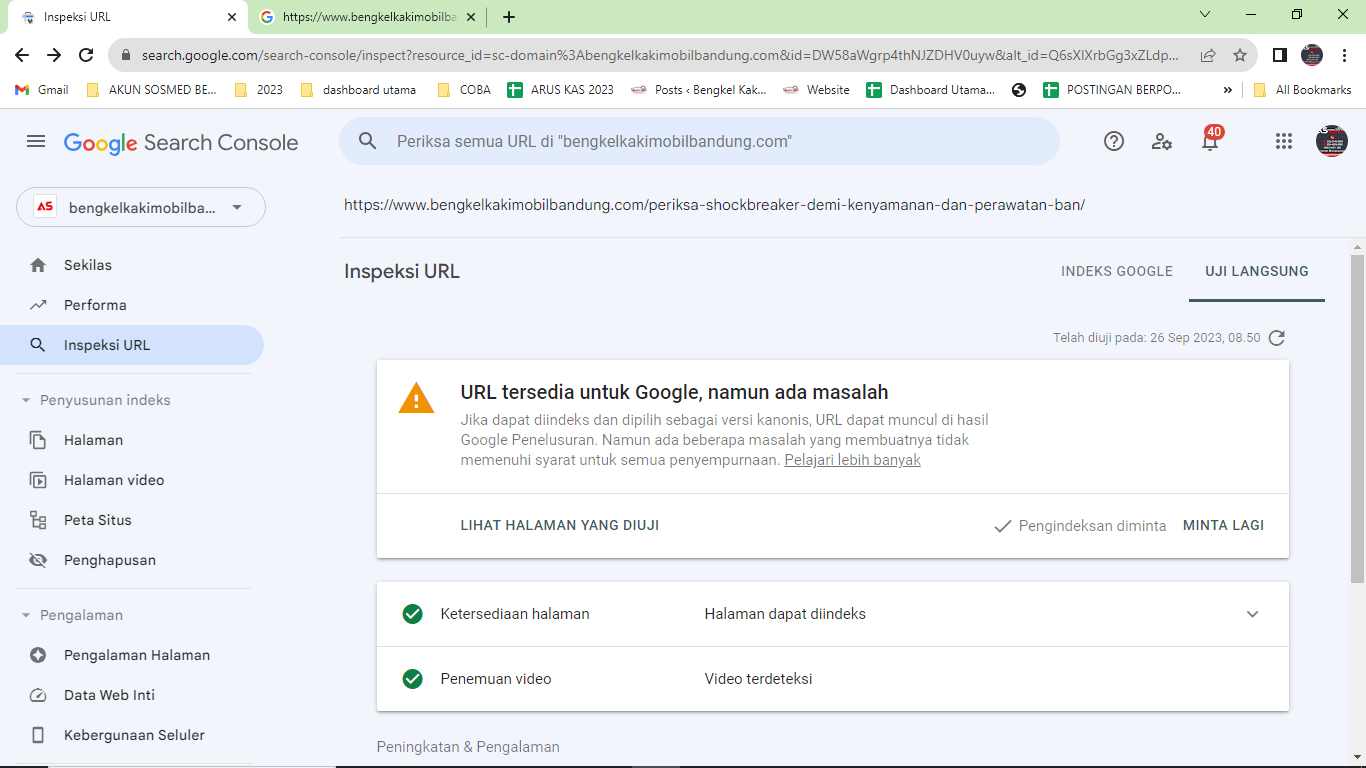Click LIHAT HALAMAN YANG DIUJI

pos(560,525)
